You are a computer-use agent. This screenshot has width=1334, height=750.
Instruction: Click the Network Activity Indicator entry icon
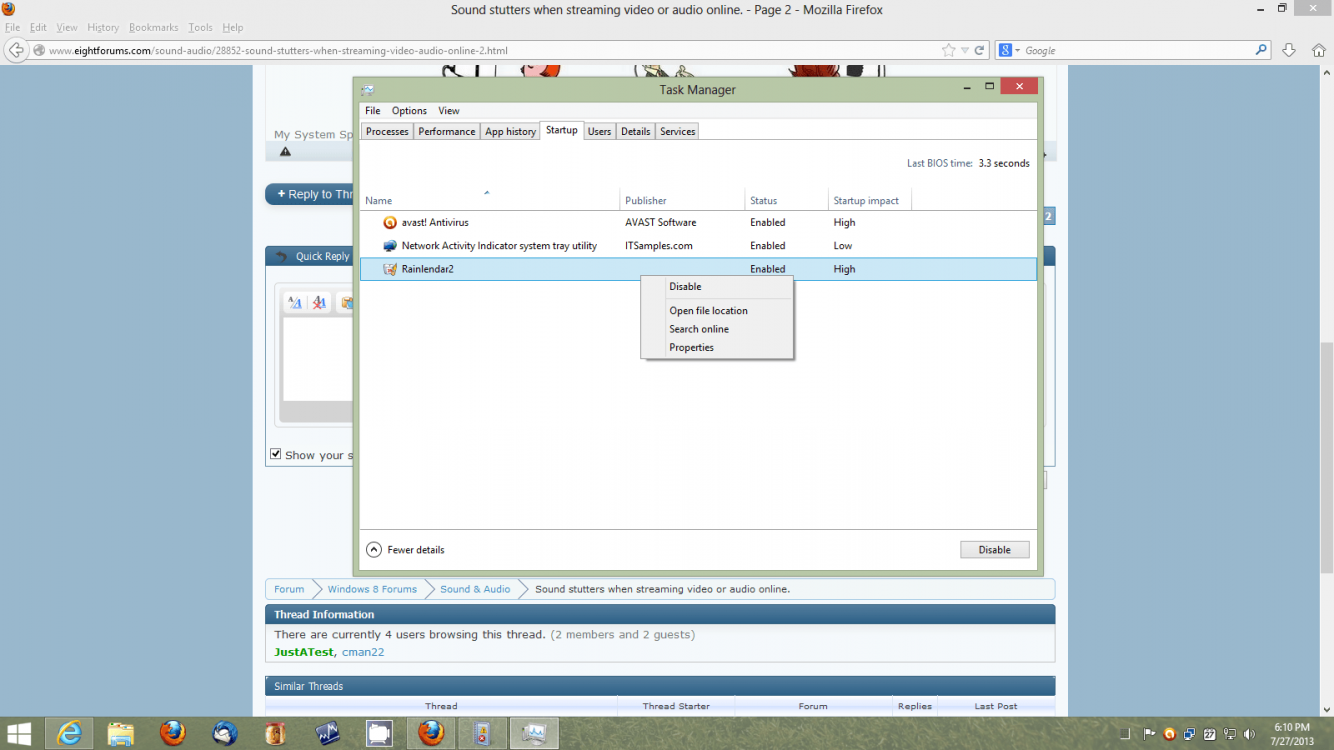(x=390, y=246)
